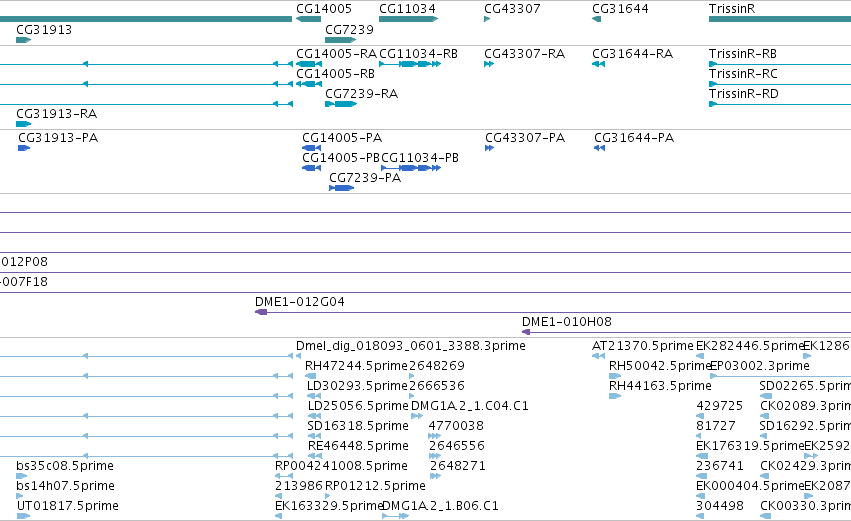Click the CG31644-RA transcript label
Image resolution: width=851 pixels, height=521 pixels.
click(x=632, y=54)
